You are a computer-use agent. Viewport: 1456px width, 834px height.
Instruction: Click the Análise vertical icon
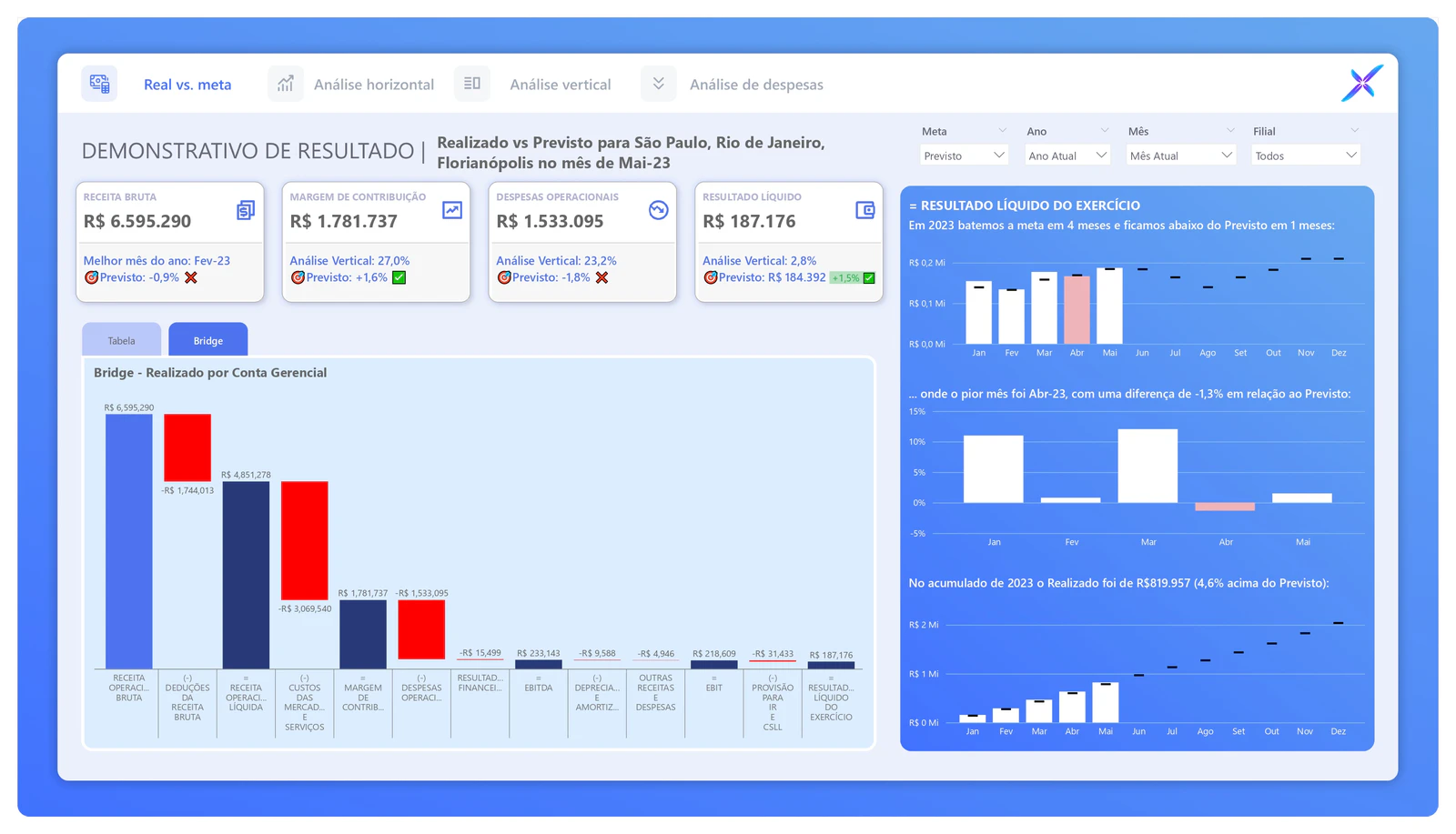tap(472, 84)
